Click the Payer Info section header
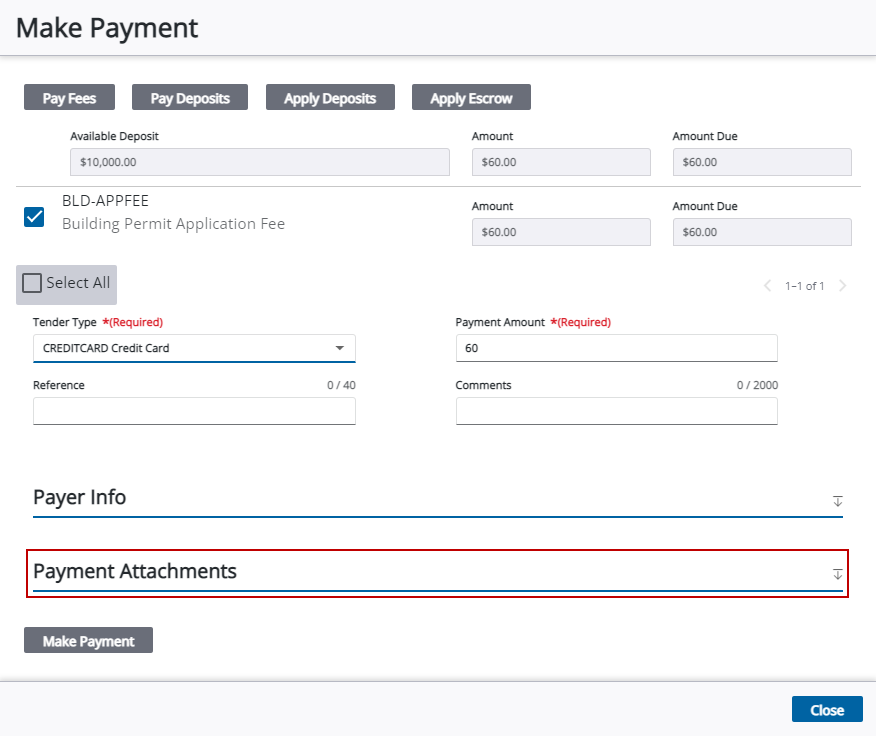 [80, 498]
